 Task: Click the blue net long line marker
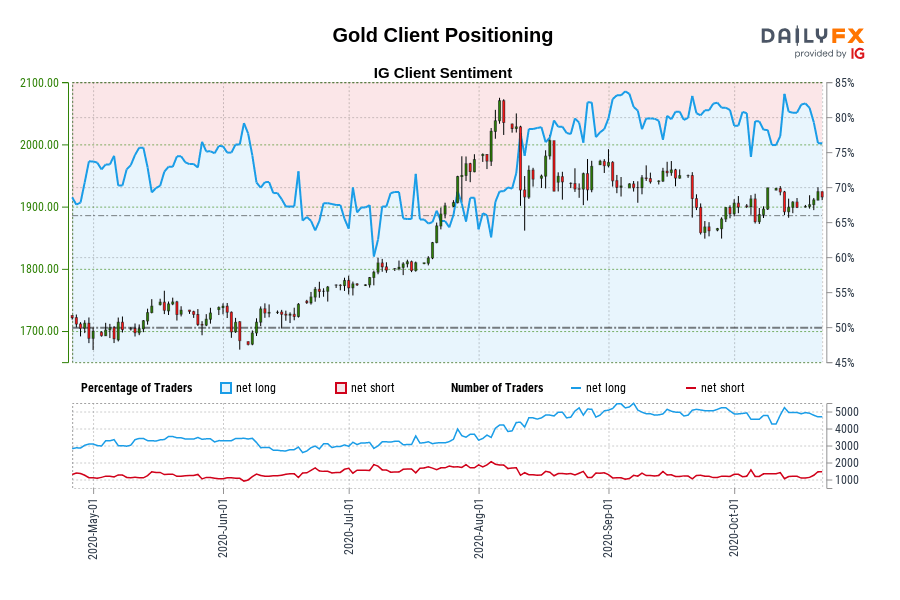click(576, 389)
